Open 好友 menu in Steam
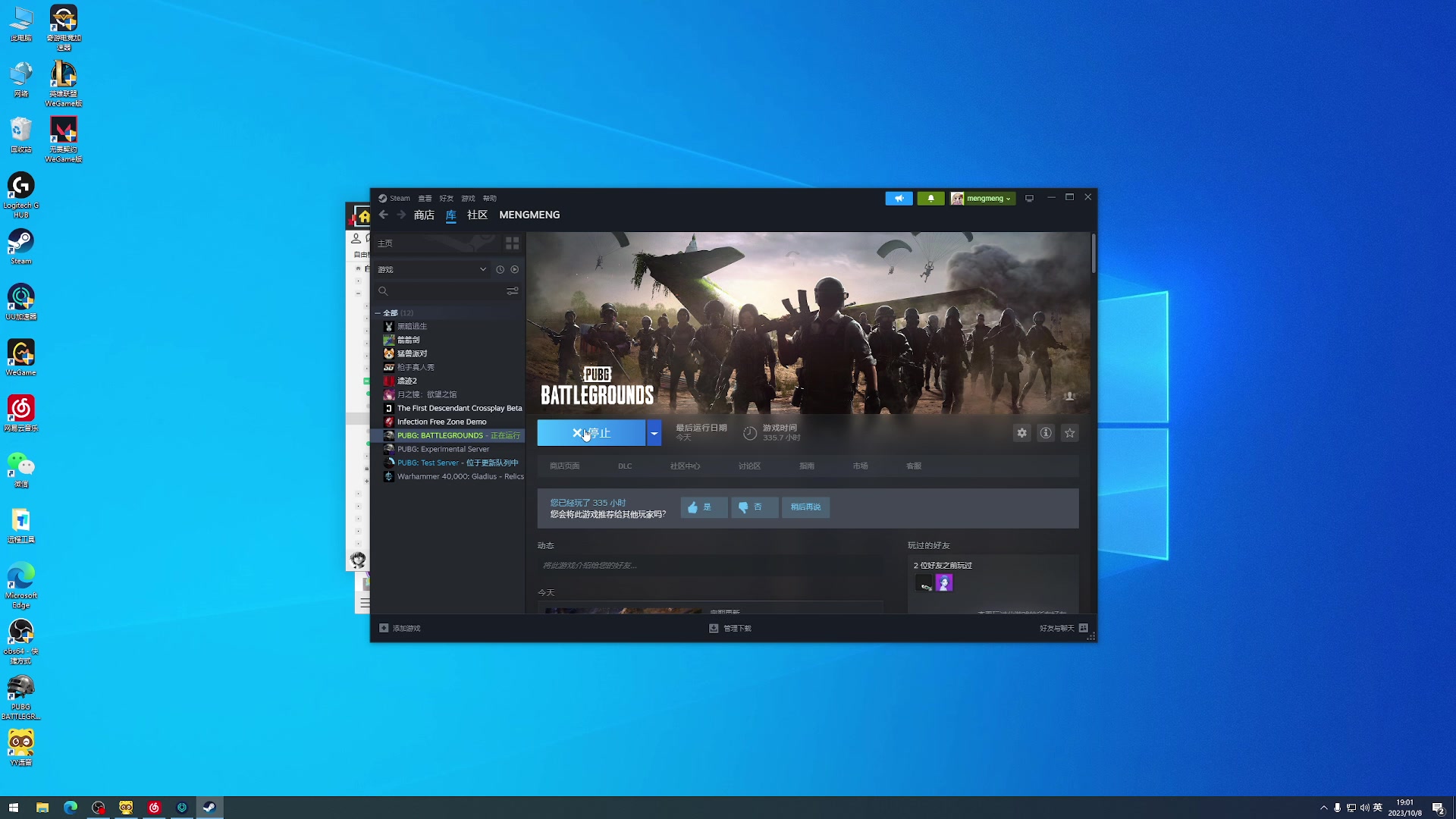1456x819 pixels. [447, 199]
